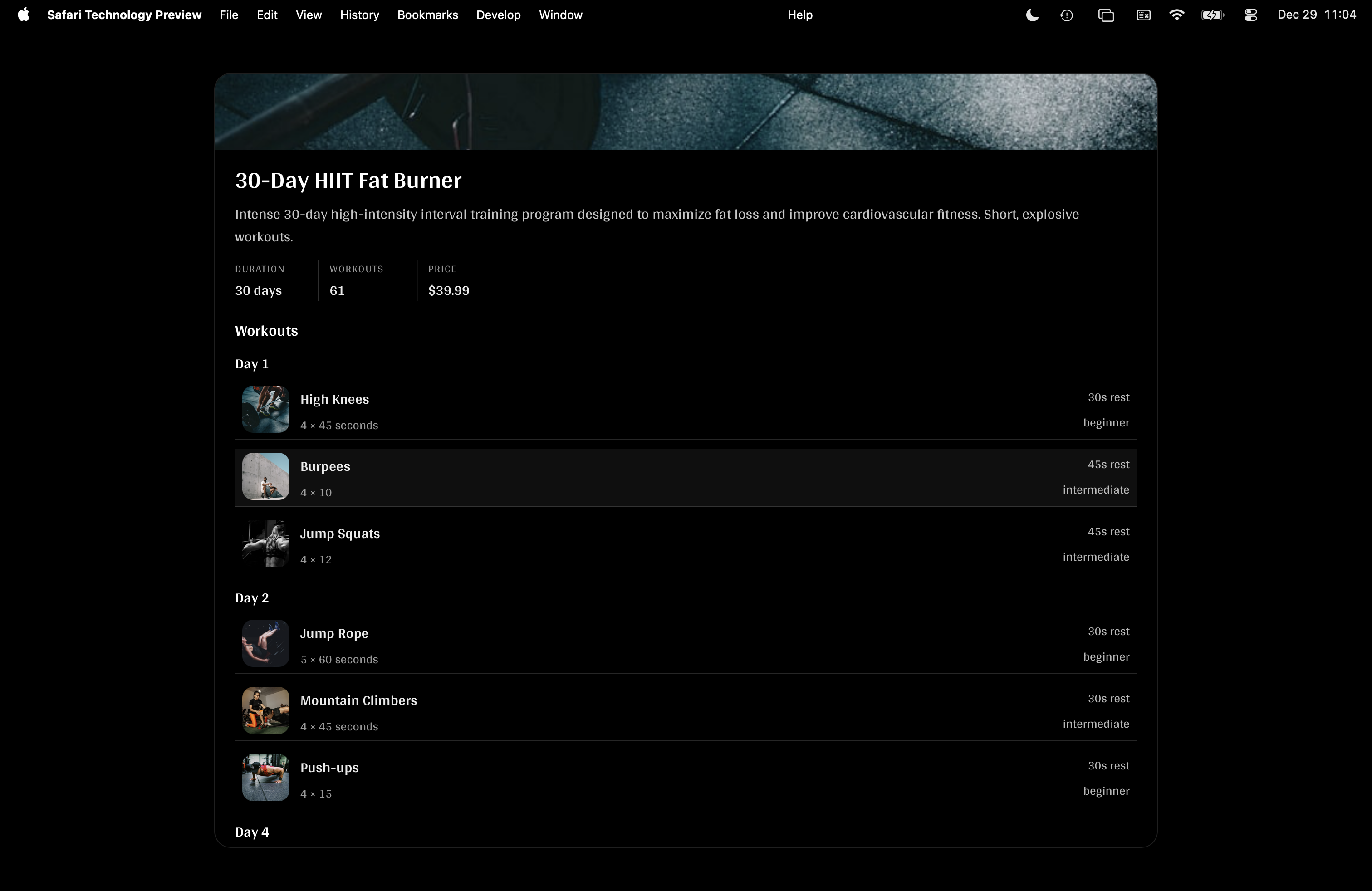Image resolution: width=1372 pixels, height=891 pixels.
Task: Open the History menu
Action: coord(359,15)
